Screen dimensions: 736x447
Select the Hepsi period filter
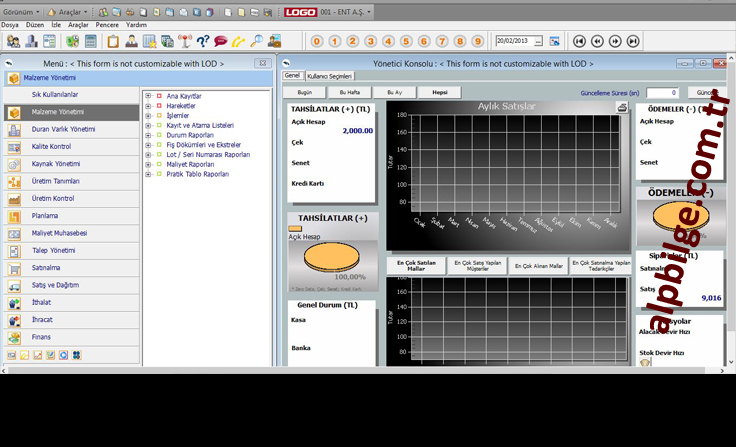439,92
